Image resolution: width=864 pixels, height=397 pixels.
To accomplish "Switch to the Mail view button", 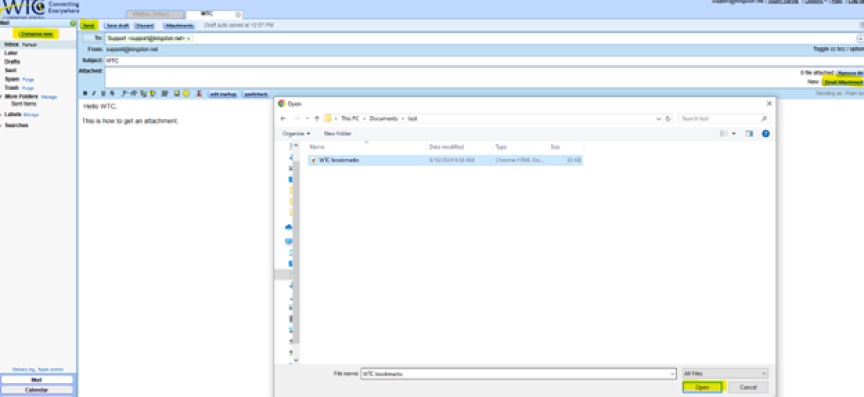I will (x=37, y=380).
